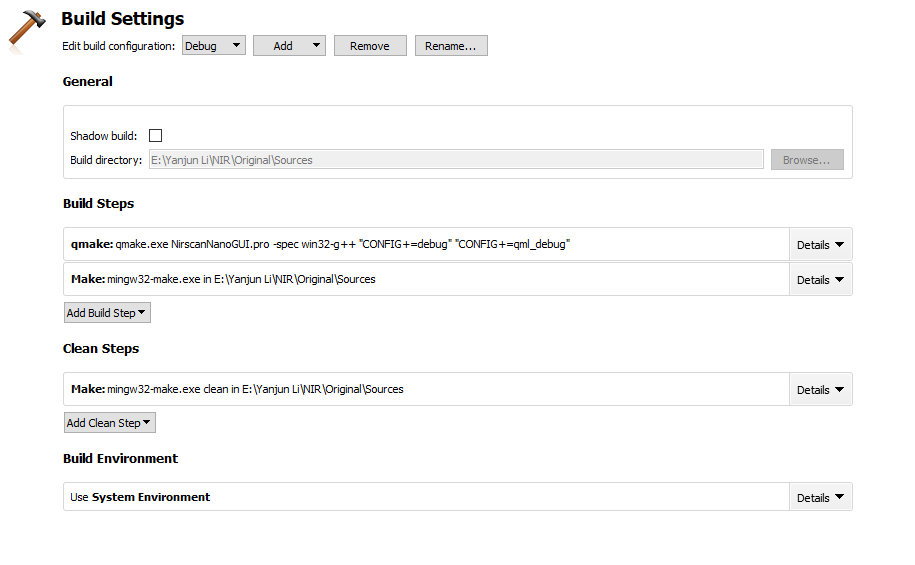Screen dimensions: 915x565
Task: Toggle the Shadow build checkbox
Action: (155, 135)
